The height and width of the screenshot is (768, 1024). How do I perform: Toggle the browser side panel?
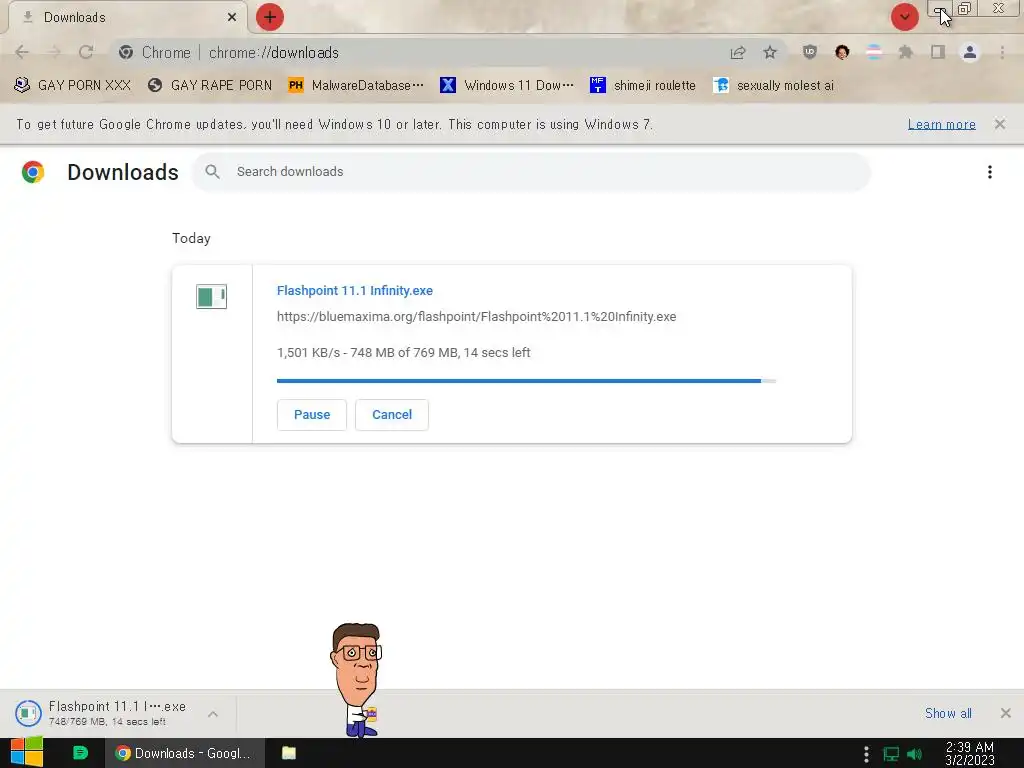938,52
